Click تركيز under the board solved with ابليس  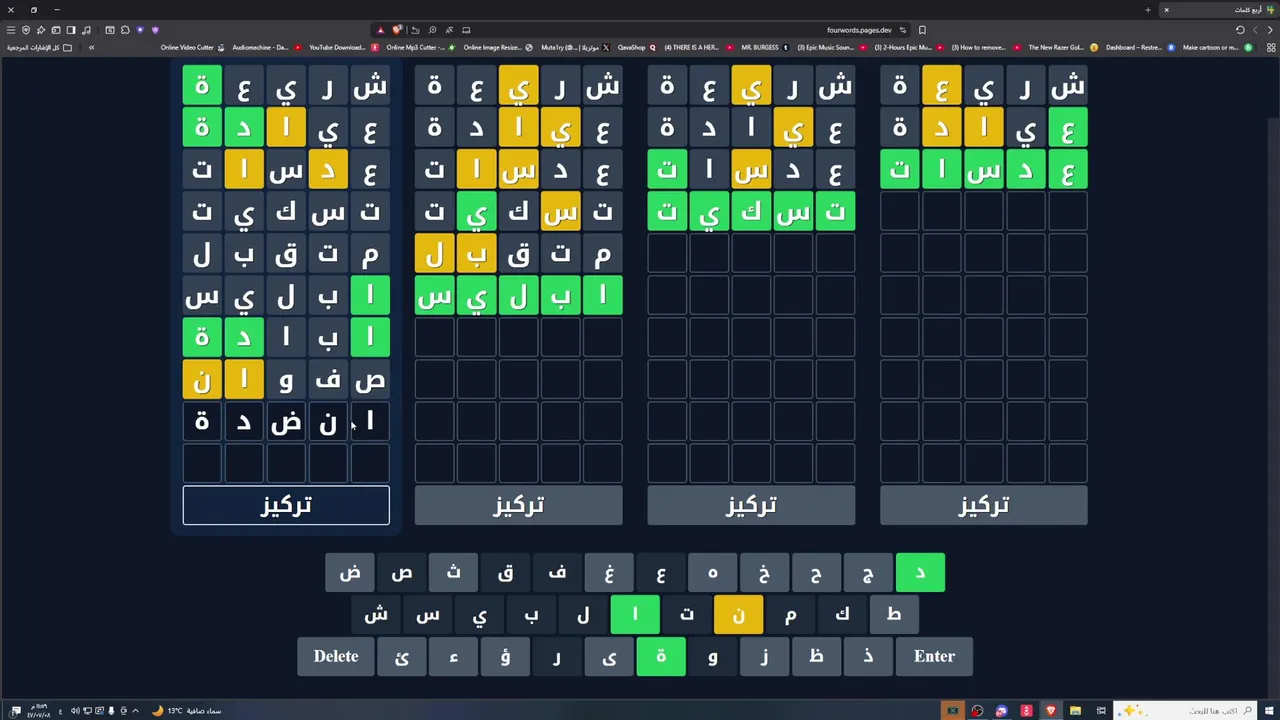point(518,505)
